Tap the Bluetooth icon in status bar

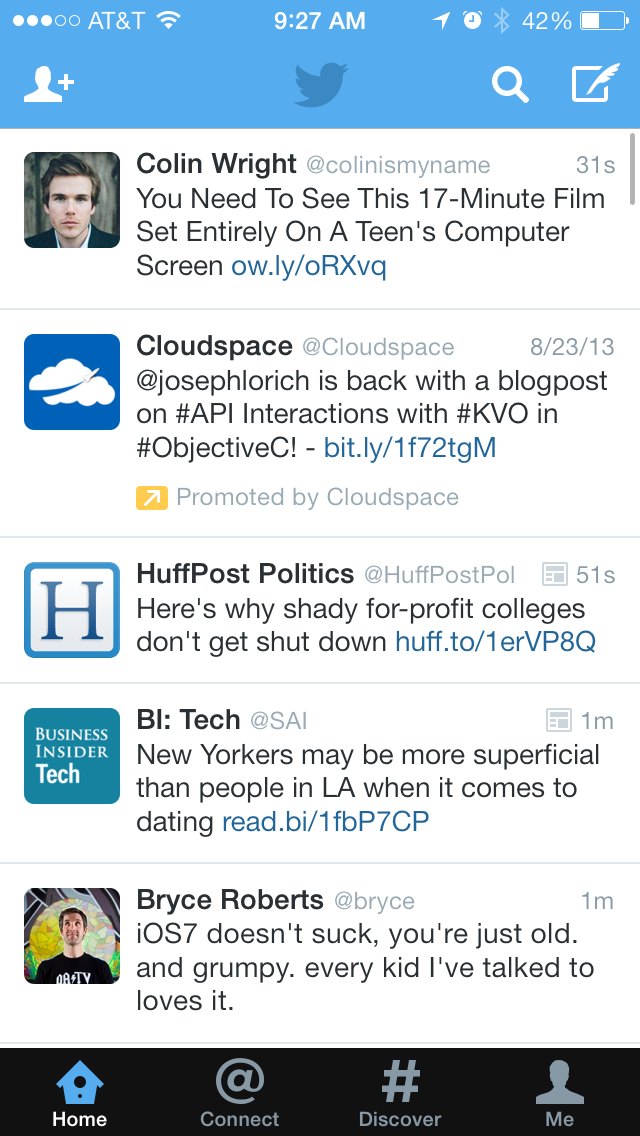501,20
